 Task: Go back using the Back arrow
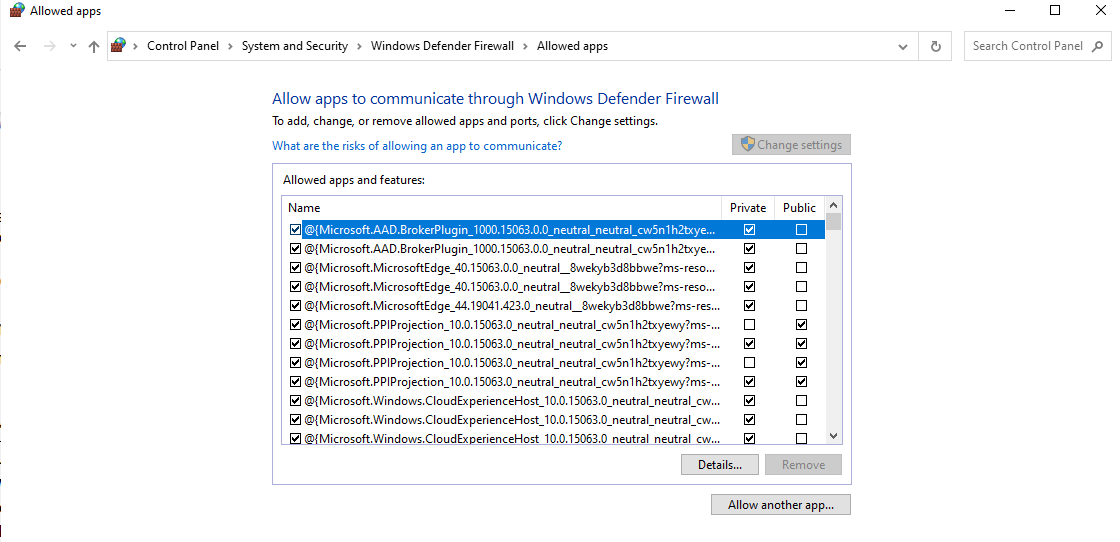tap(20, 46)
